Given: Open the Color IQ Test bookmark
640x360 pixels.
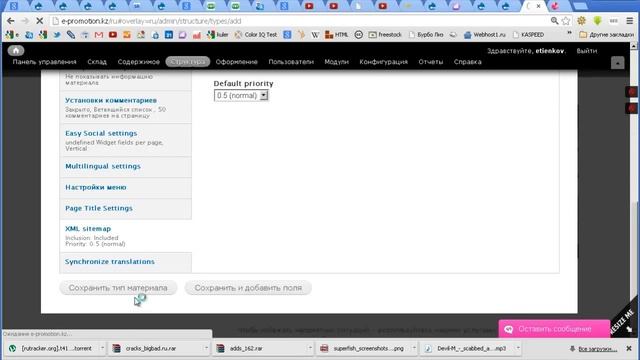Looking at the screenshot, I should (256, 35).
